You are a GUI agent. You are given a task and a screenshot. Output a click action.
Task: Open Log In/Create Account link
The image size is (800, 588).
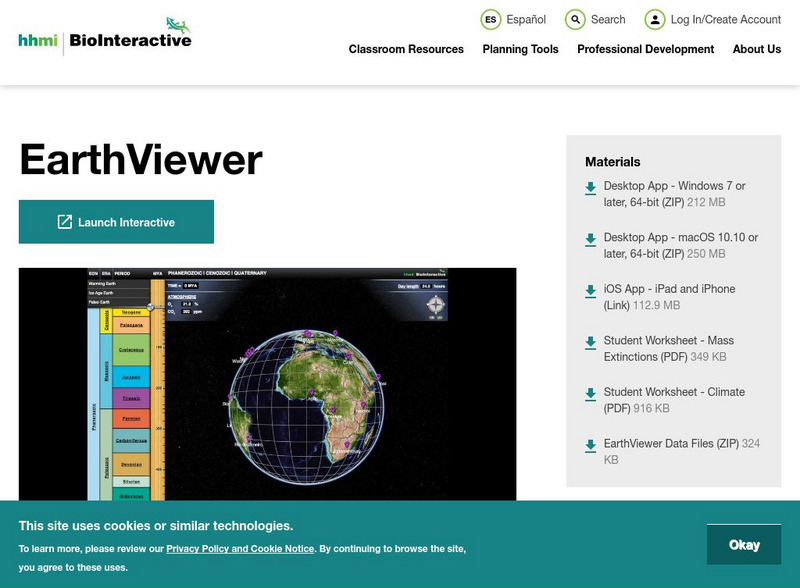(725, 20)
